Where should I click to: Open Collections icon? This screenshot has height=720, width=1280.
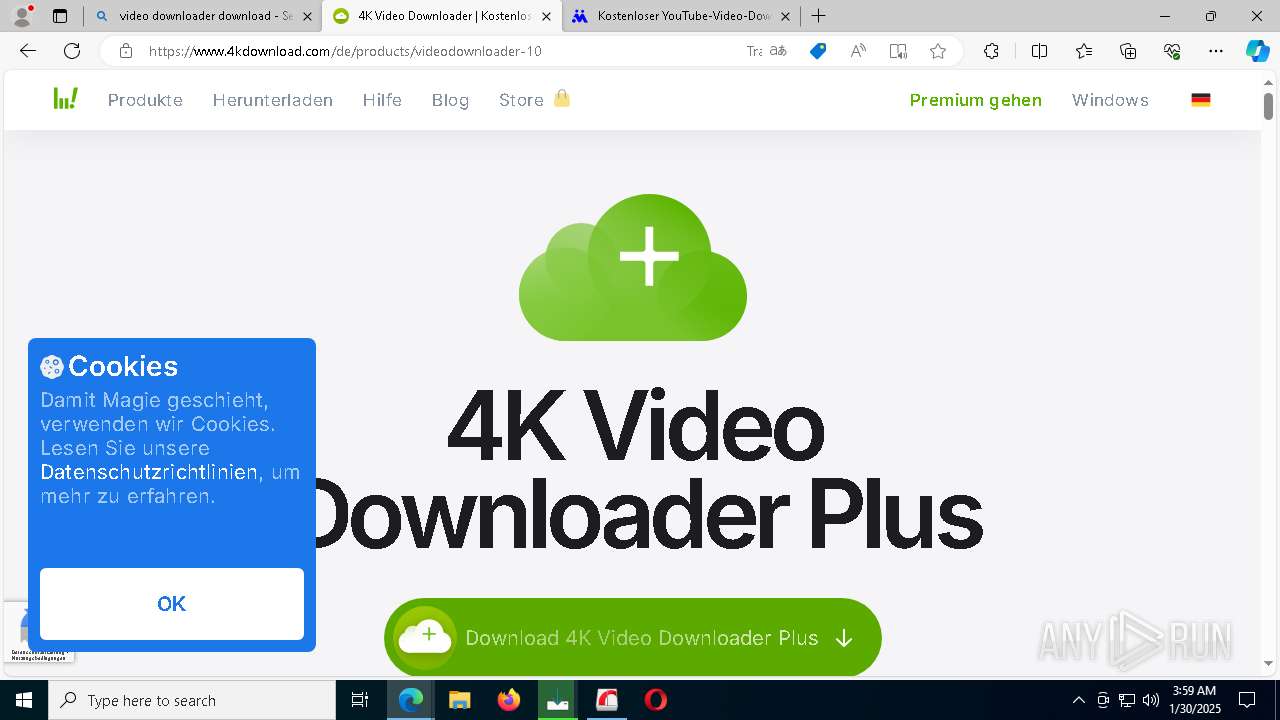(1128, 51)
